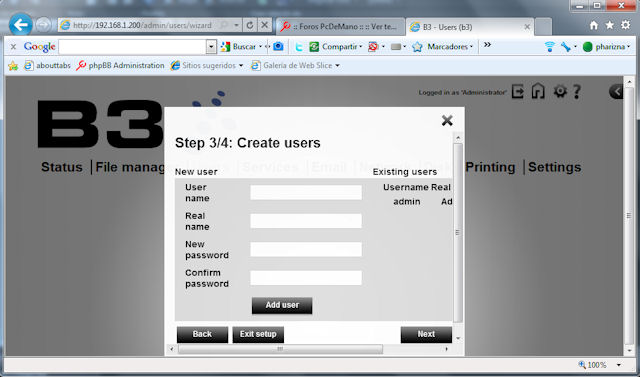Click the Add user button
The height and width of the screenshot is (377, 640).
tap(282, 305)
